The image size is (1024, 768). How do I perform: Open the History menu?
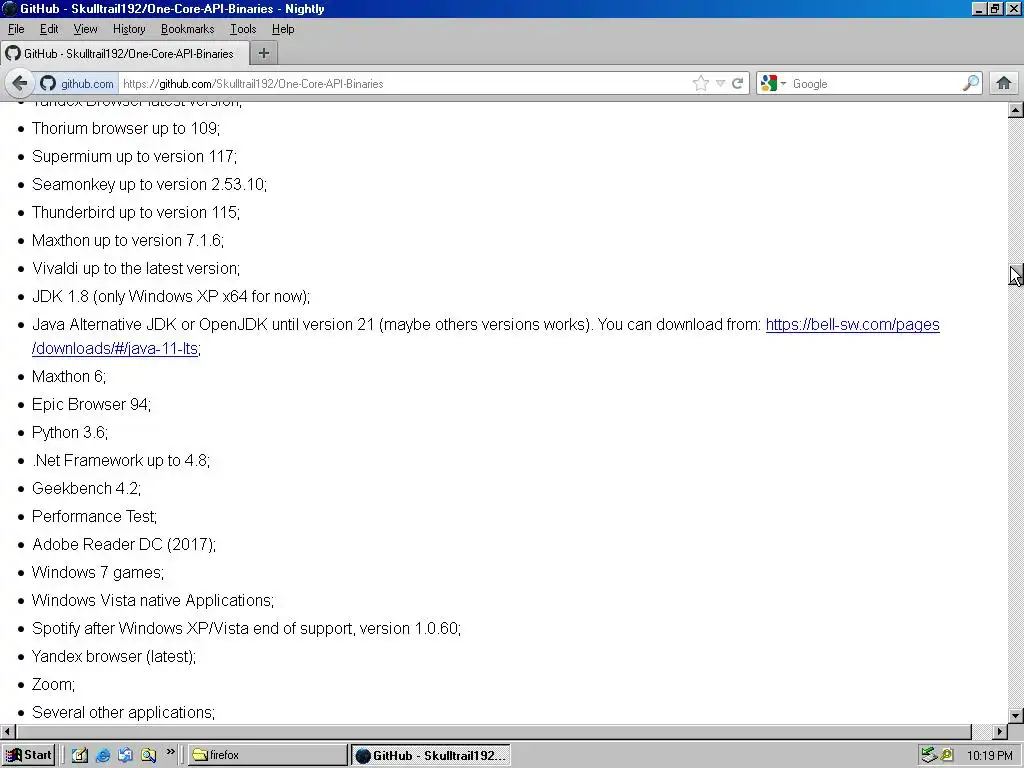[129, 29]
